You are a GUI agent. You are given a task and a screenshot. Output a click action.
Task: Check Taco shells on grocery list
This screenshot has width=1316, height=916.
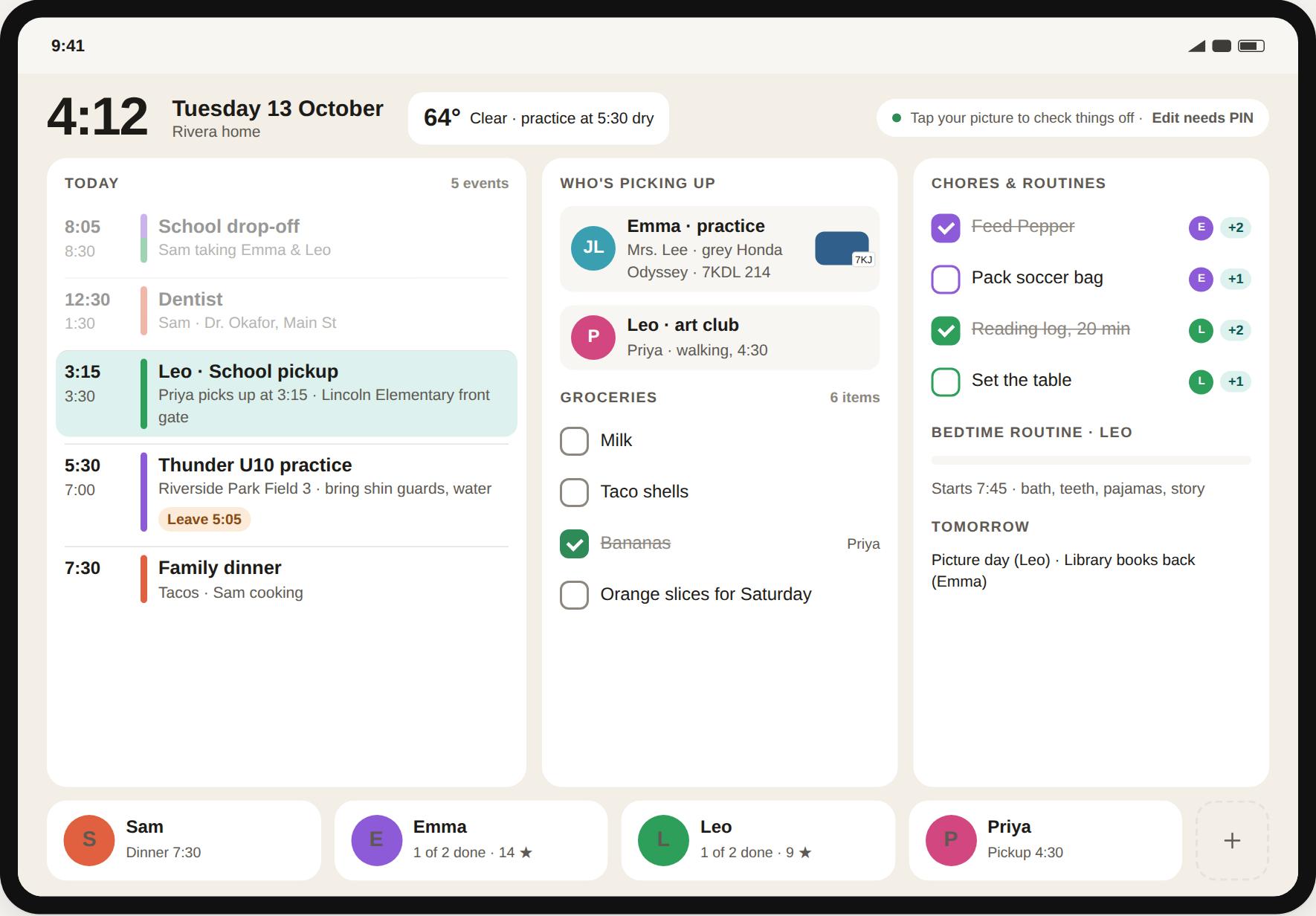tap(574, 492)
